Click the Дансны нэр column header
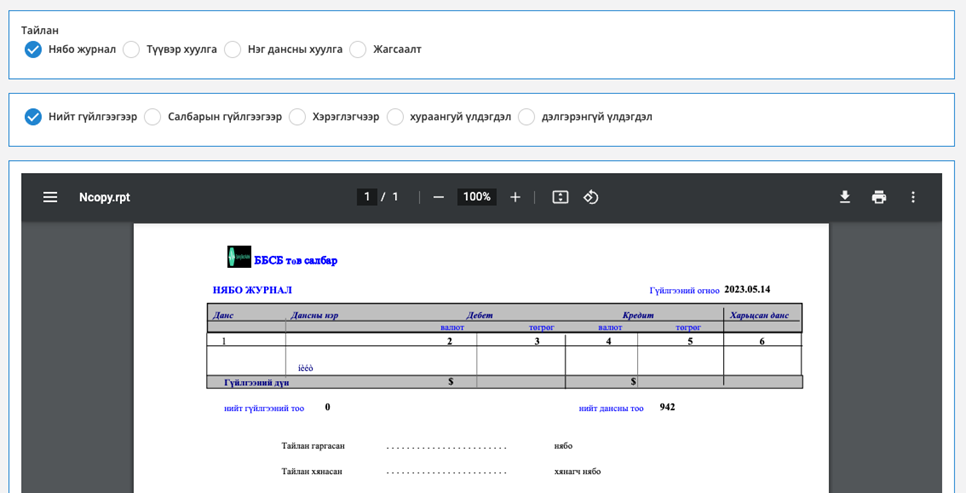966x493 pixels. click(x=314, y=316)
